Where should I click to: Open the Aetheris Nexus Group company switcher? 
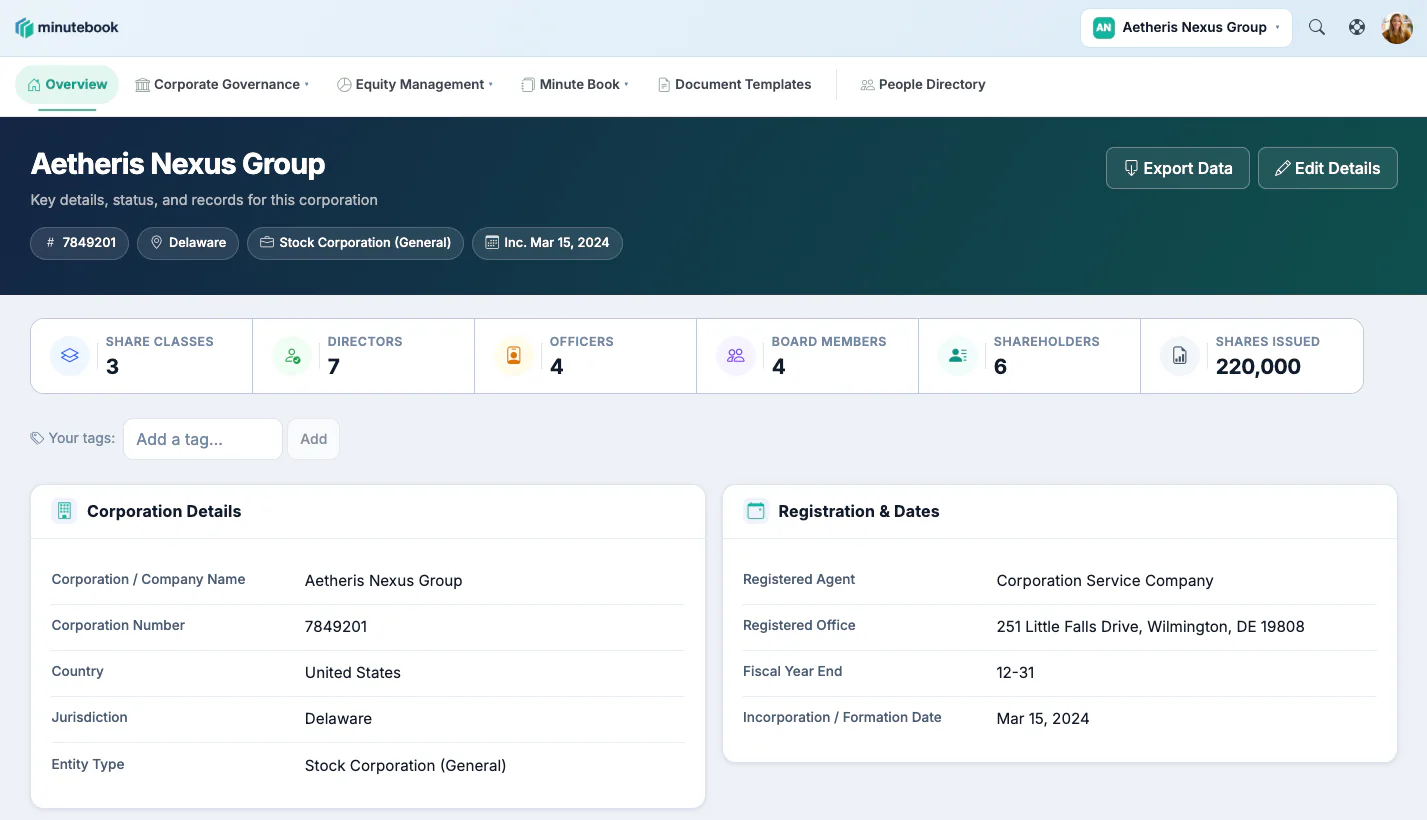coord(1186,28)
